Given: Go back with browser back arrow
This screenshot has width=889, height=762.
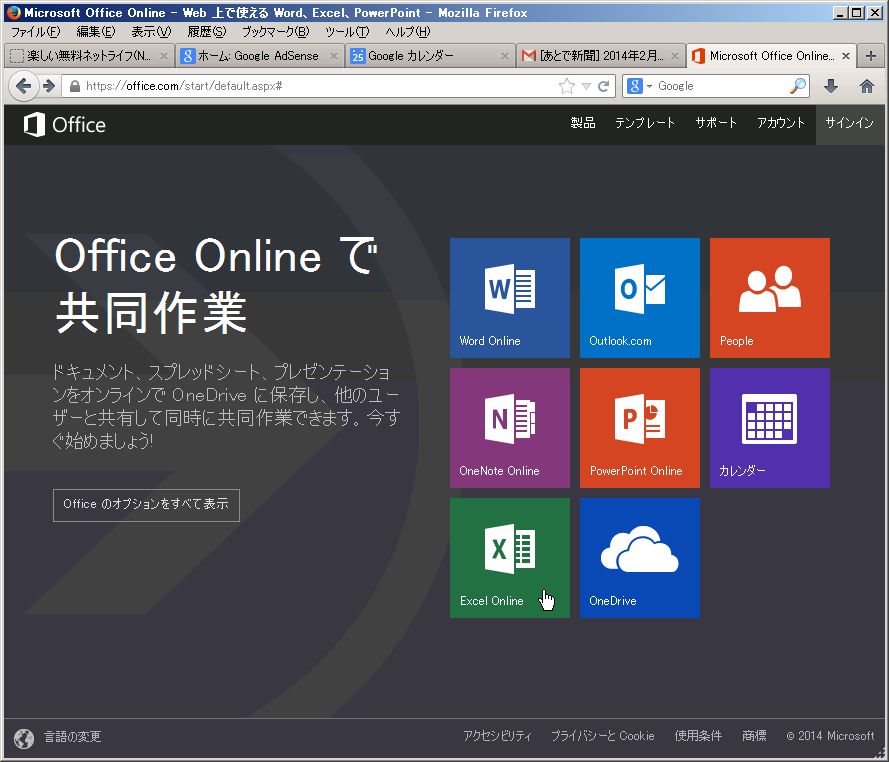Looking at the screenshot, I should 23,86.
